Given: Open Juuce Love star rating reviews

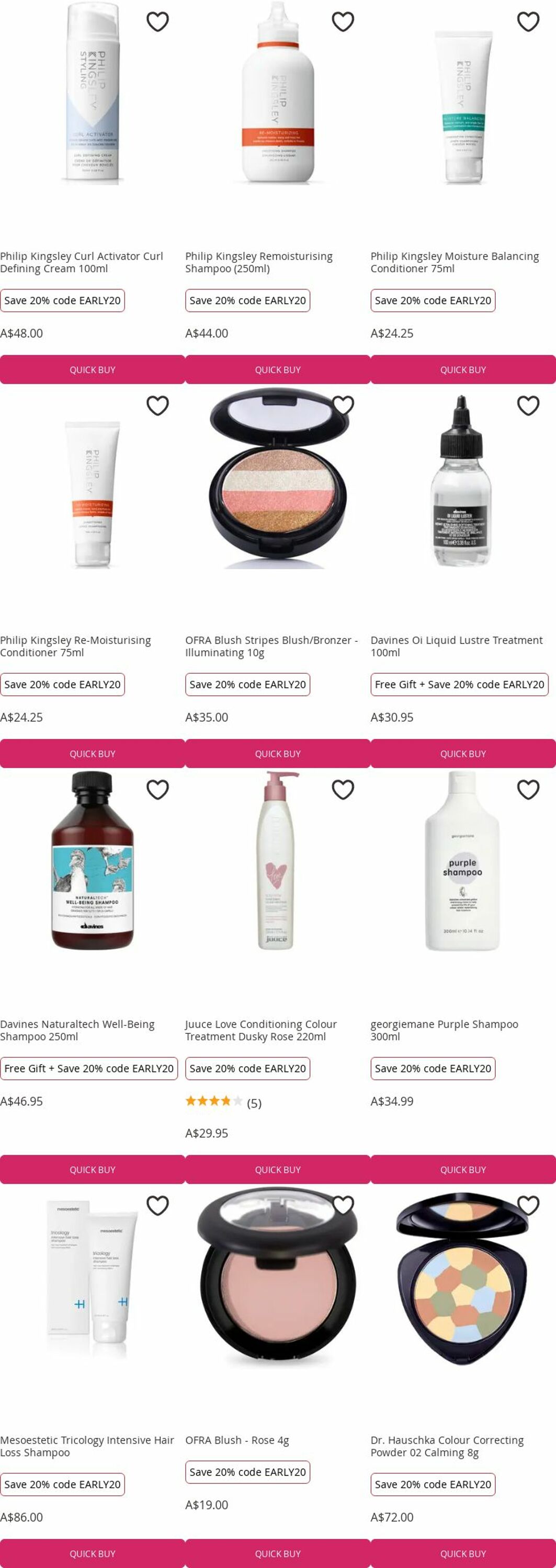Looking at the screenshot, I should [223, 1103].
